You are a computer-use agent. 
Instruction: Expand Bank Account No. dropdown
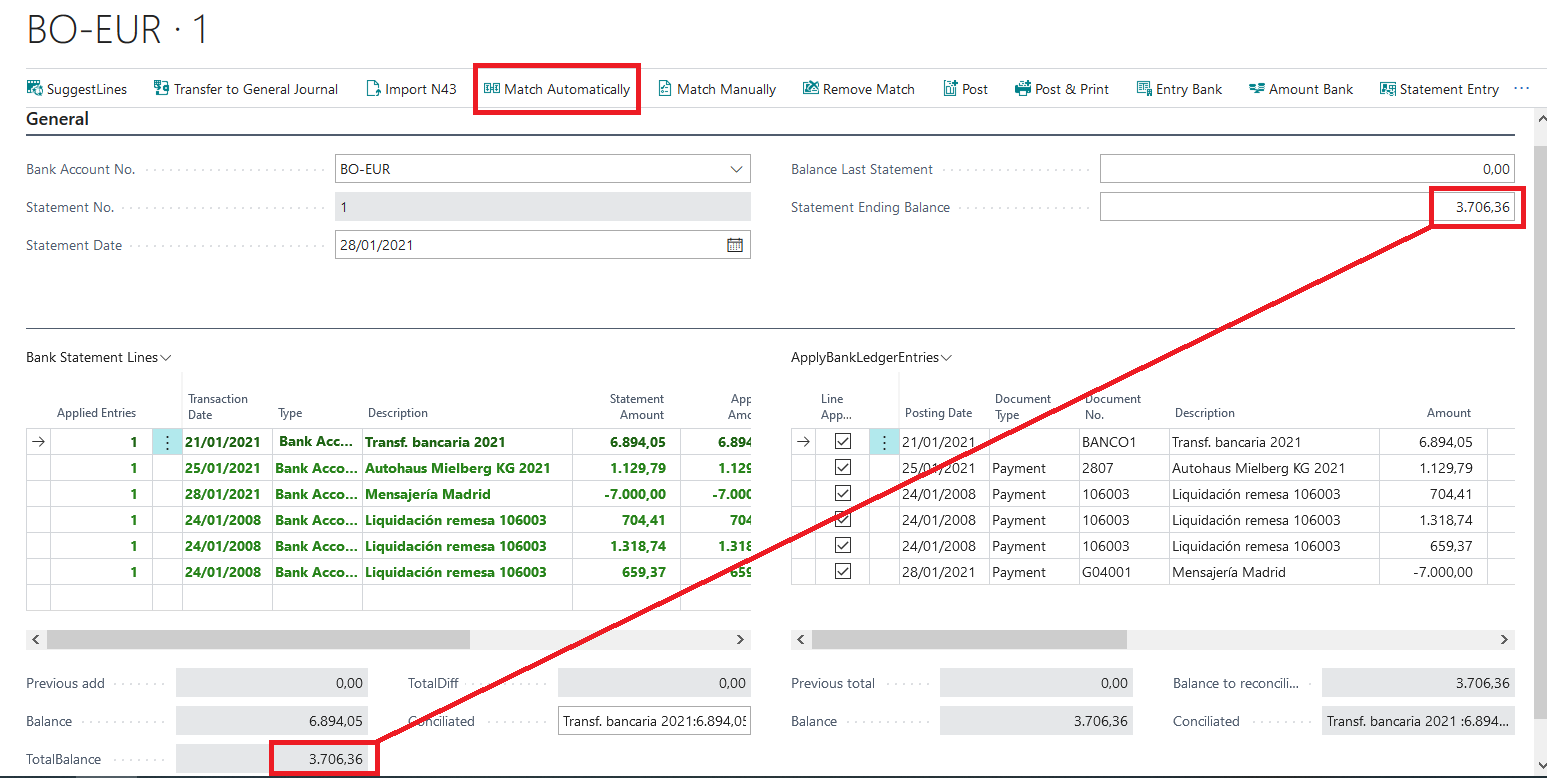pos(737,169)
